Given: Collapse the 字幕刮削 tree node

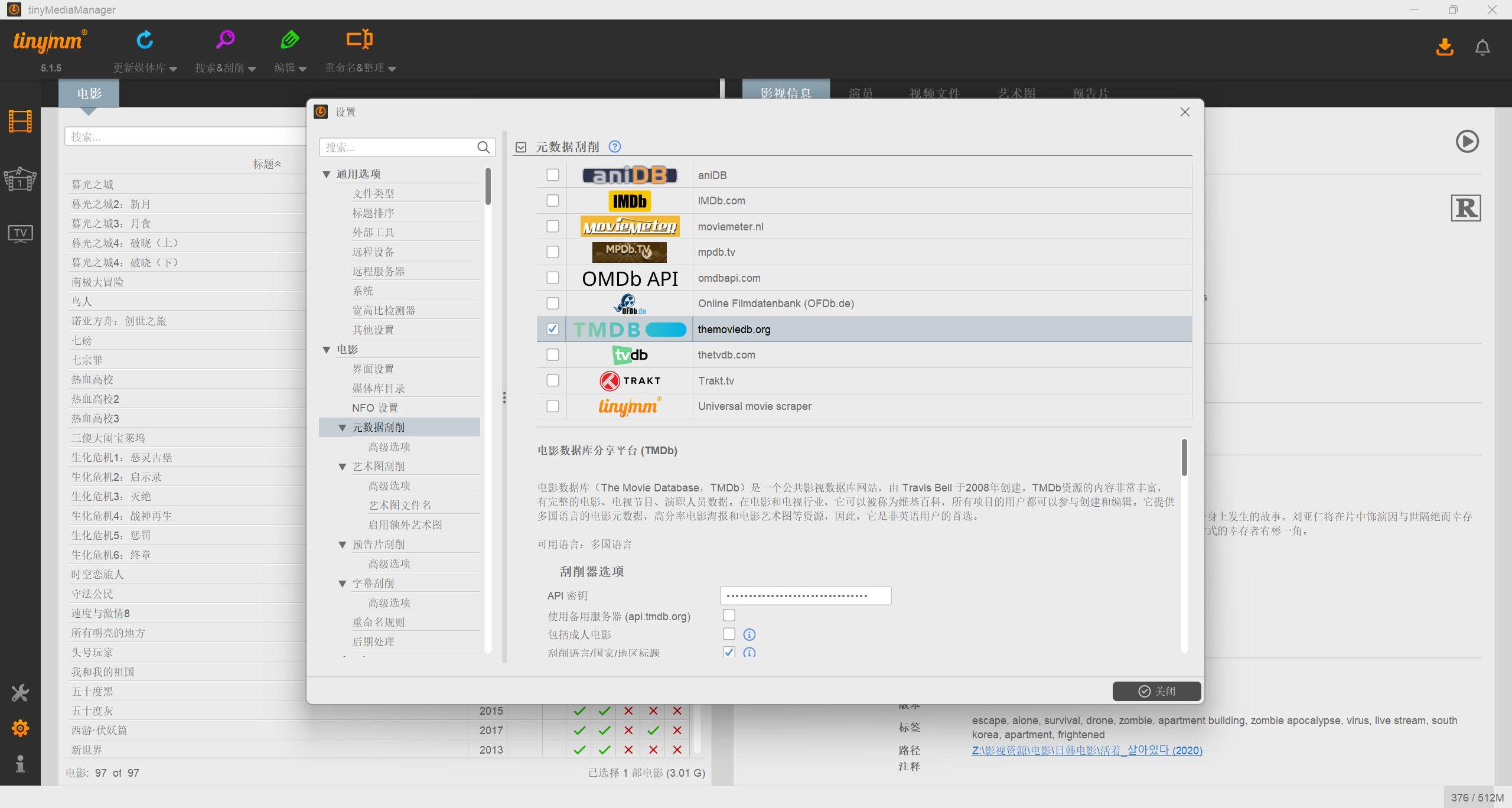Looking at the screenshot, I should tap(342, 584).
